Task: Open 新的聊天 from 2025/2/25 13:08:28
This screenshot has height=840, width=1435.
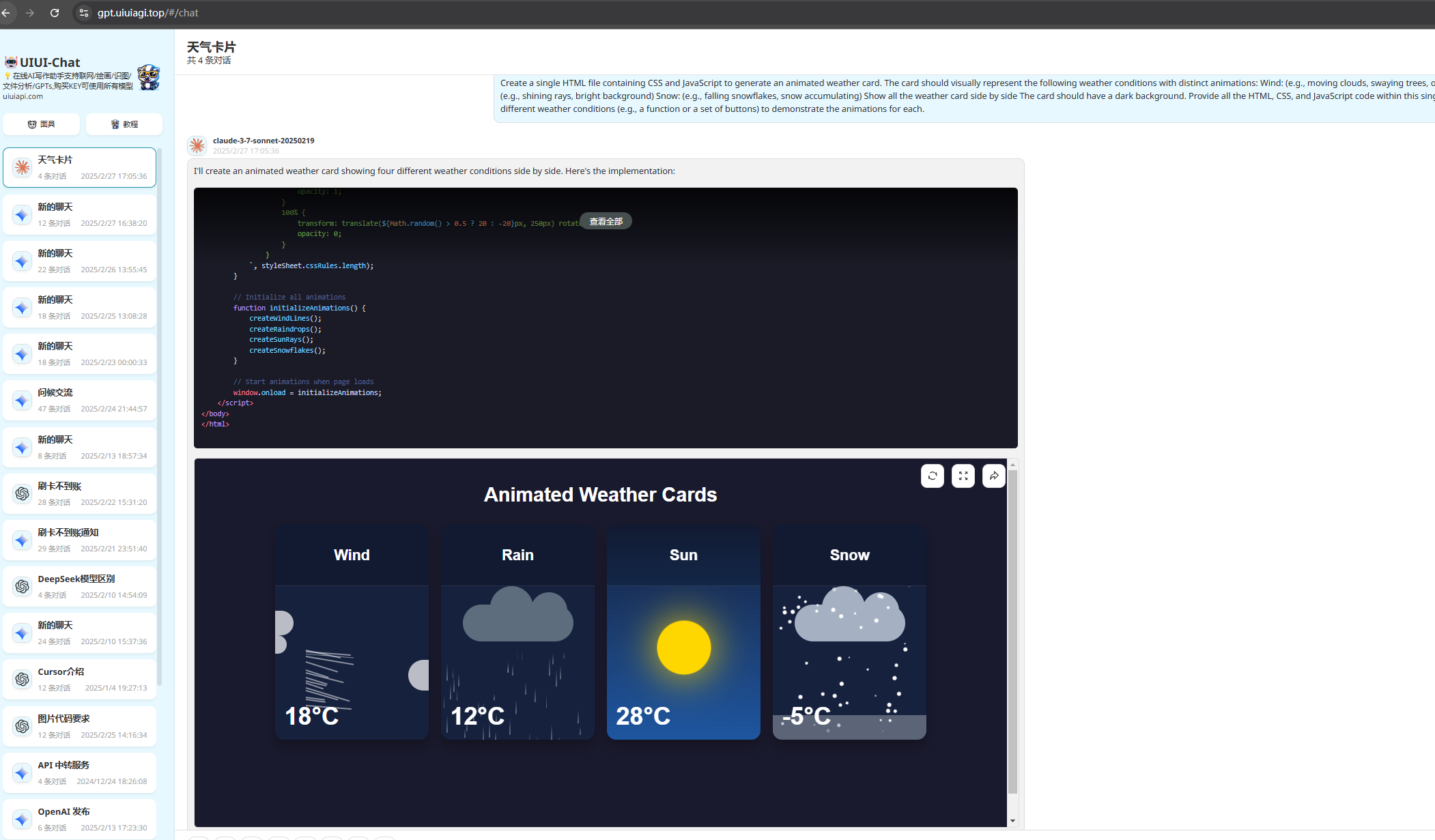Action: click(80, 307)
